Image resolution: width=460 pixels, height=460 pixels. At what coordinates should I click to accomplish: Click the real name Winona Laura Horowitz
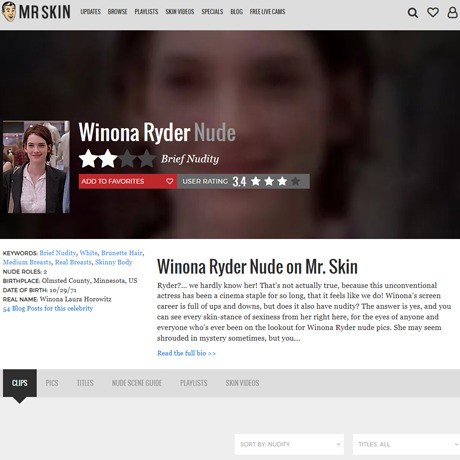[x=76, y=299]
